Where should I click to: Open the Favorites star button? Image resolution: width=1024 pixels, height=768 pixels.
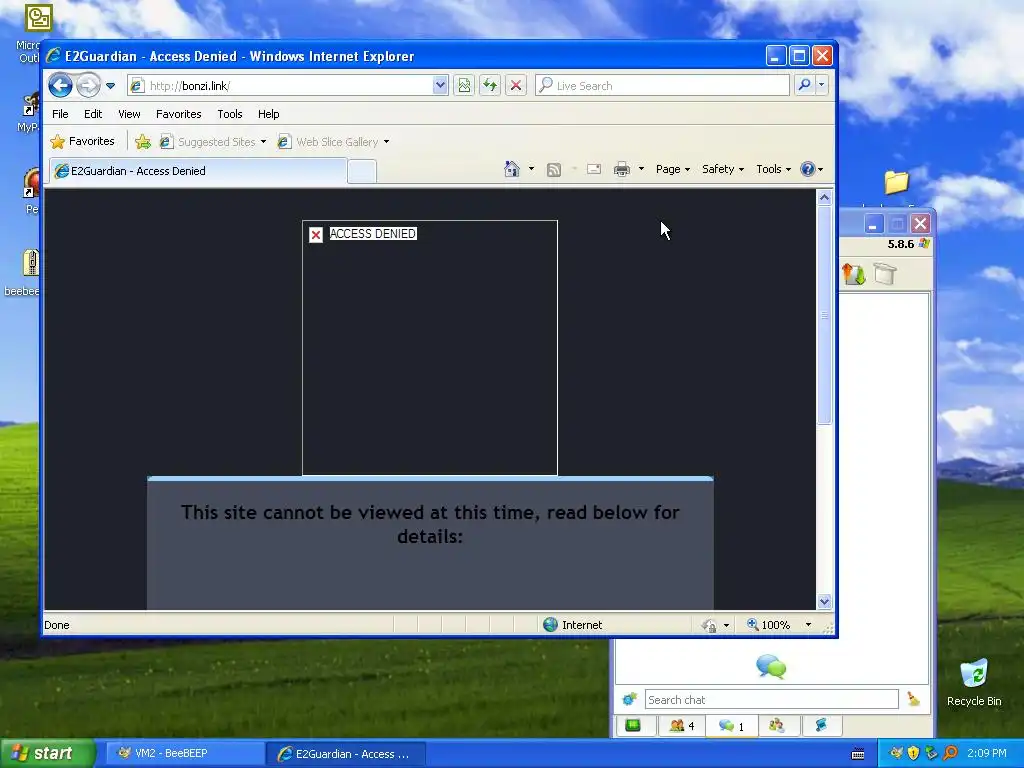pyautogui.click(x=83, y=141)
